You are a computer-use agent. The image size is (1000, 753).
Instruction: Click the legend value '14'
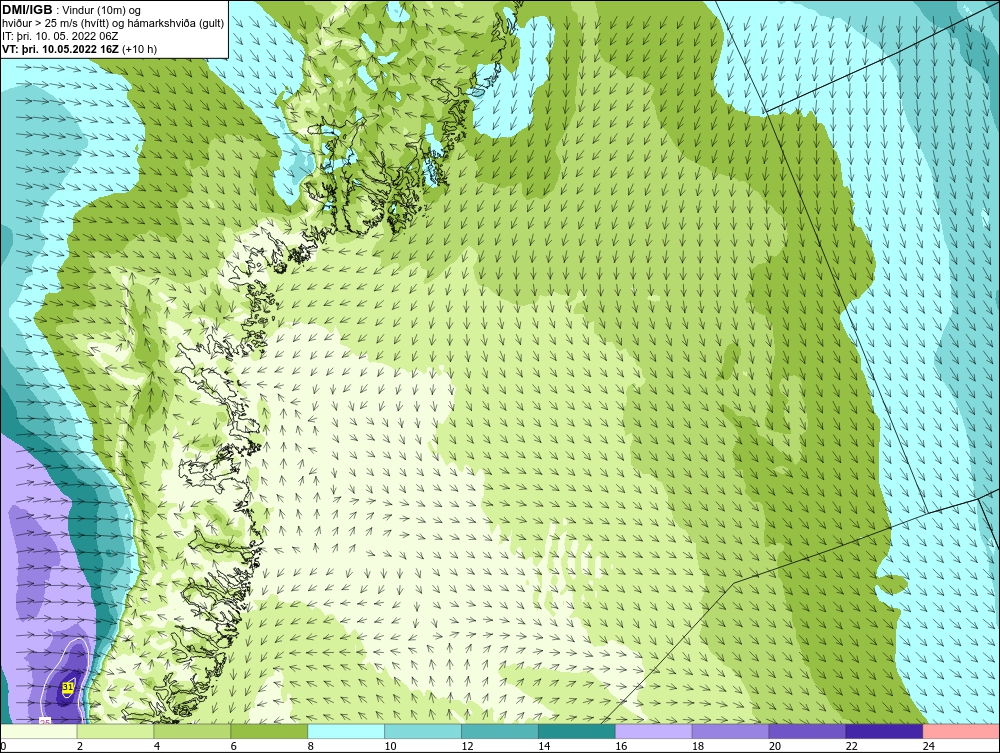(x=544, y=746)
